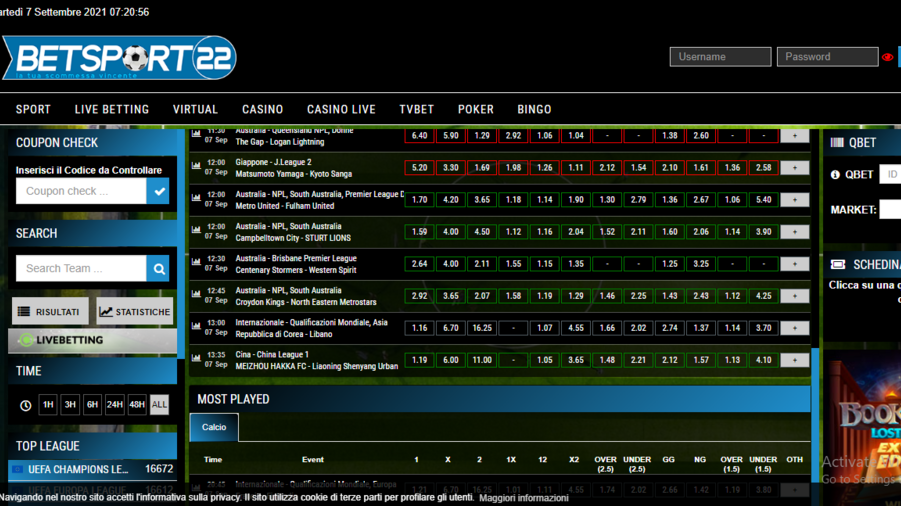Click the QBET info icon
901x506 pixels.
(x=835, y=174)
